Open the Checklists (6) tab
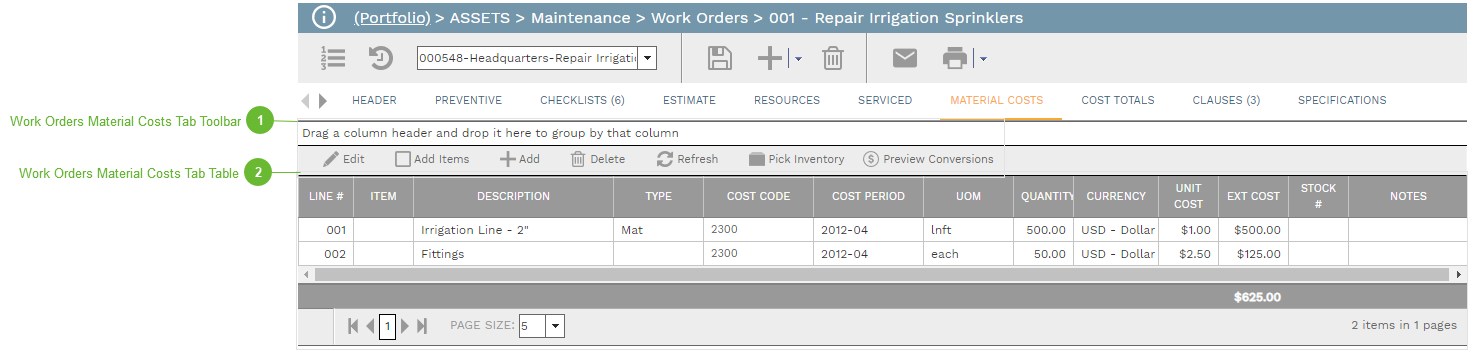This screenshot has width=1473, height=360. [582, 100]
